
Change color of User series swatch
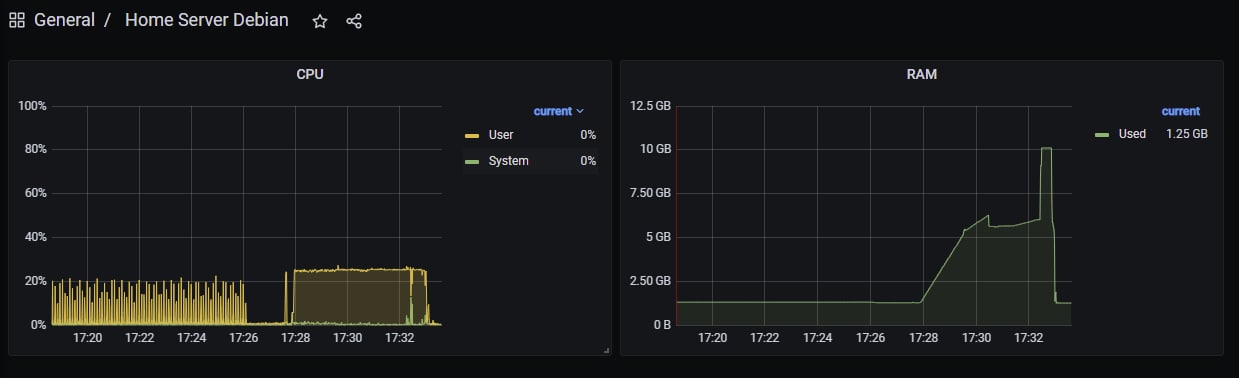(x=473, y=135)
